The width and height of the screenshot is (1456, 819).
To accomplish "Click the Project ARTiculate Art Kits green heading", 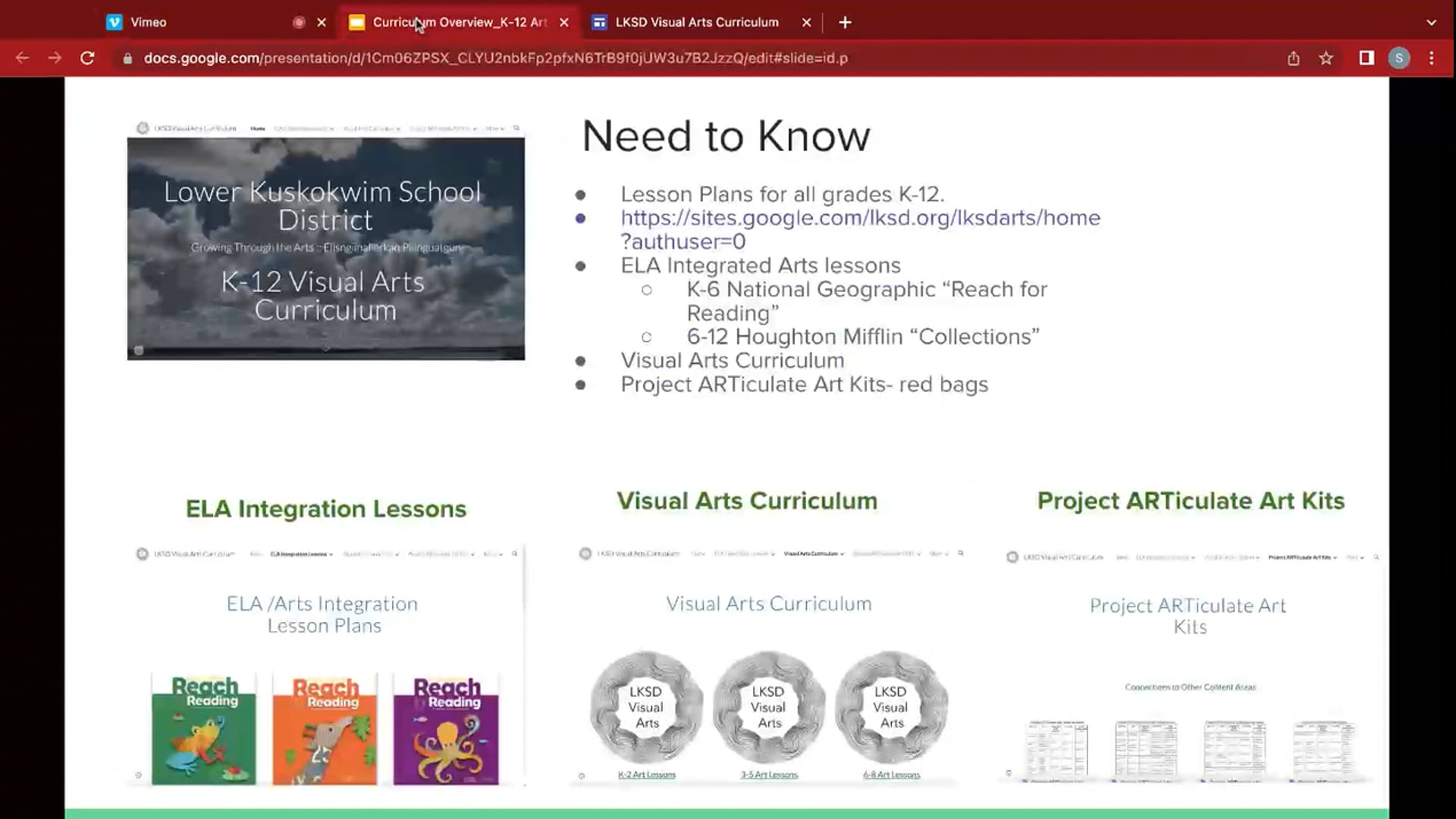I will [x=1191, y=501].
